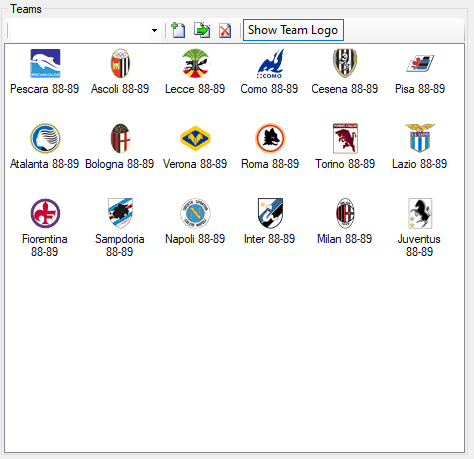The height and width of the screenshot is (459, 474).
Task: Click the Napoli 88-89 N logo
Action: (195, 213)
